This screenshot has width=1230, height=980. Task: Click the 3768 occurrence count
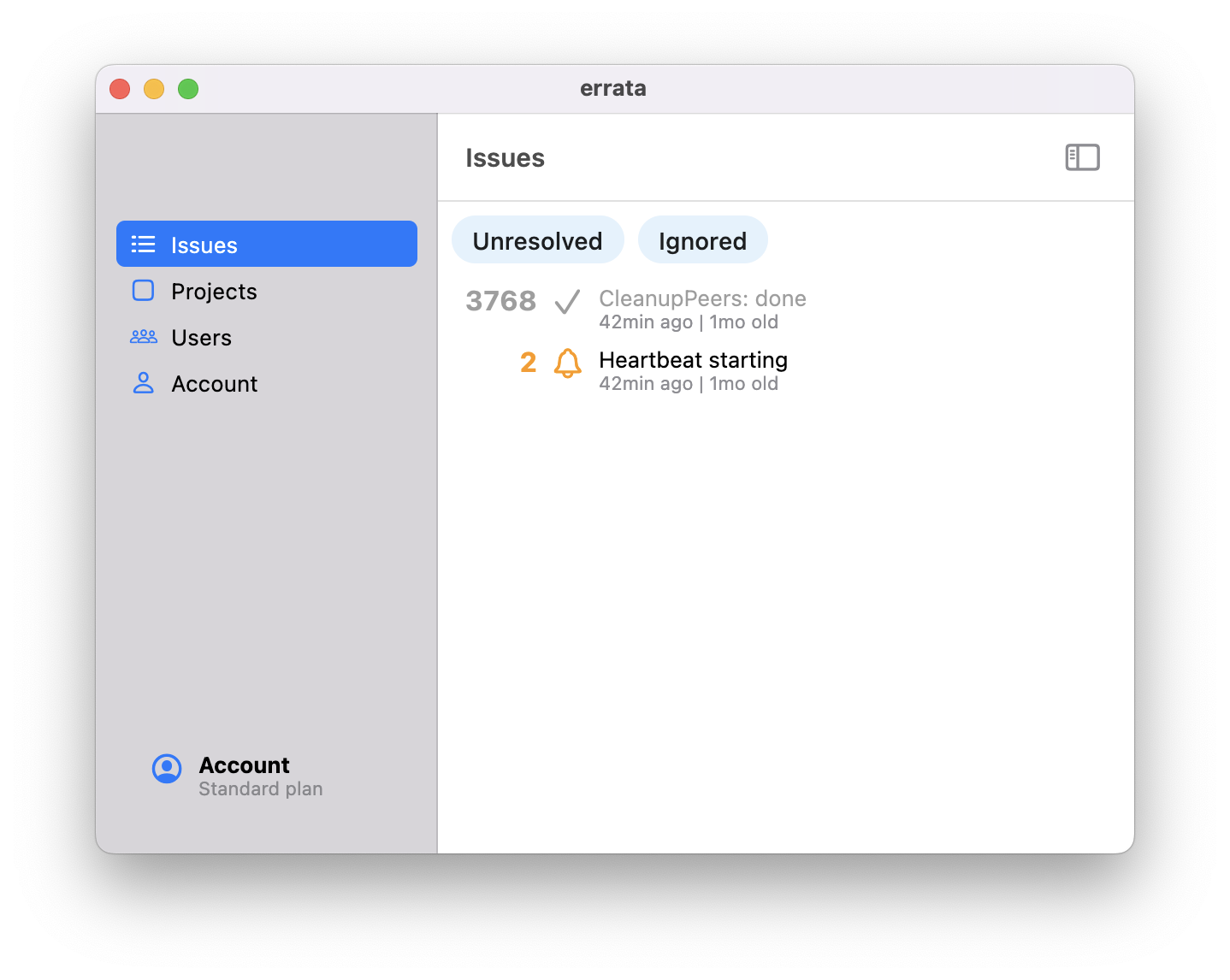500,300
